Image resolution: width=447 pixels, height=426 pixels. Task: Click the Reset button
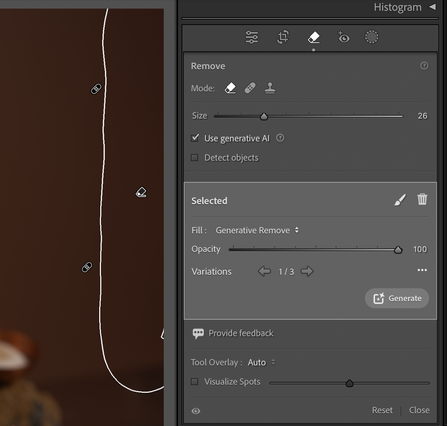click(x=382, y=410)
